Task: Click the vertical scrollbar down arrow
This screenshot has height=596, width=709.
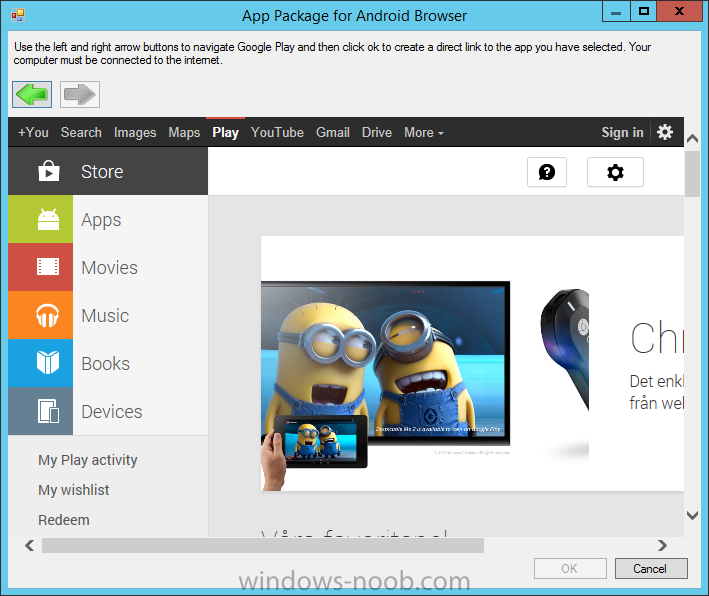Action: [692, 515]
